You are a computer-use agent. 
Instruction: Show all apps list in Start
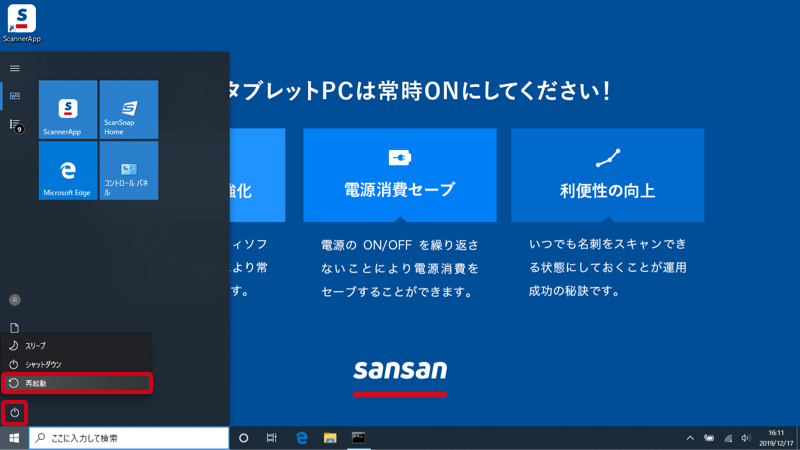tap(15, 125)
